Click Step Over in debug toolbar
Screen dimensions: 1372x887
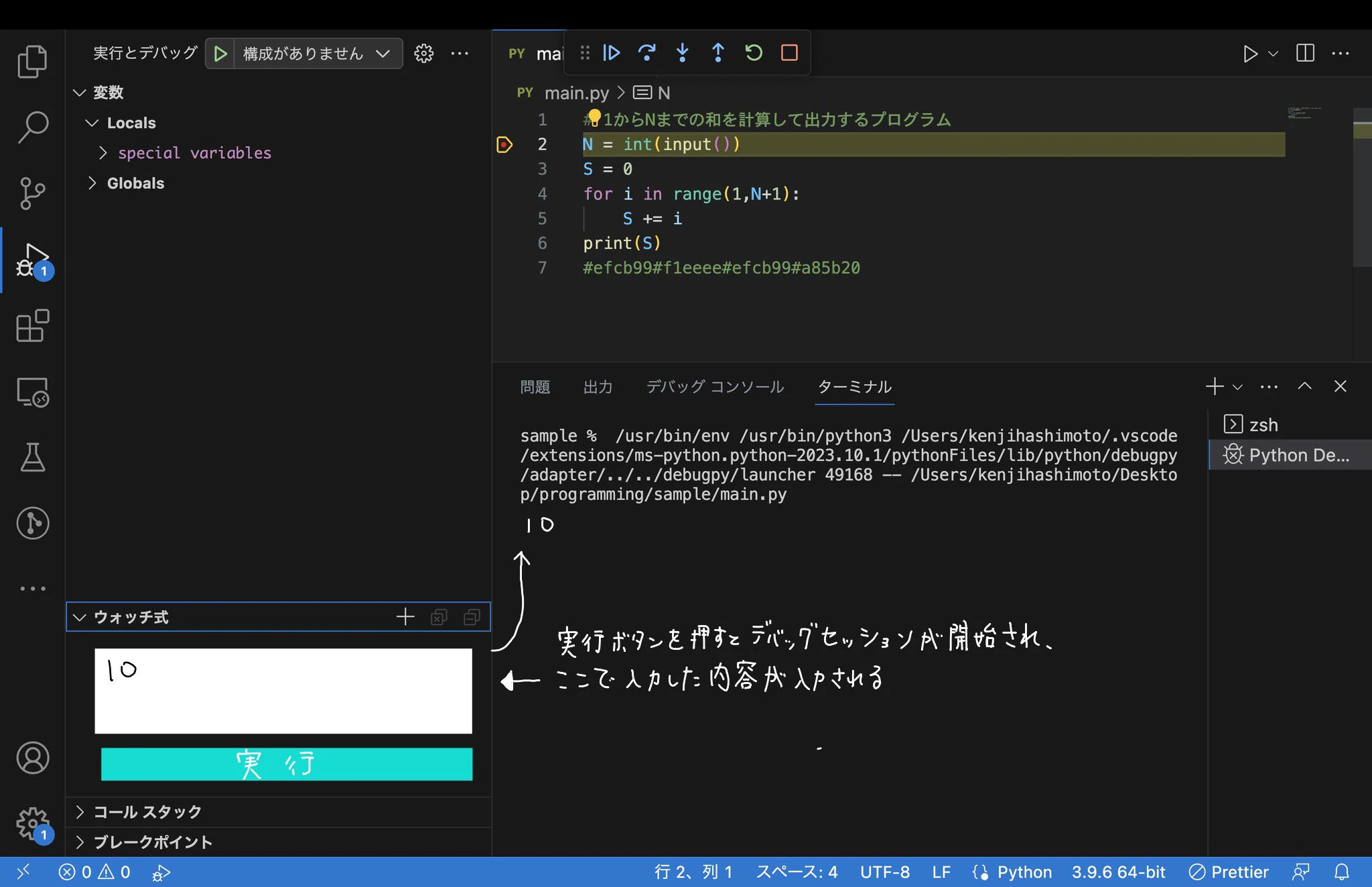(x=646, y=52)
